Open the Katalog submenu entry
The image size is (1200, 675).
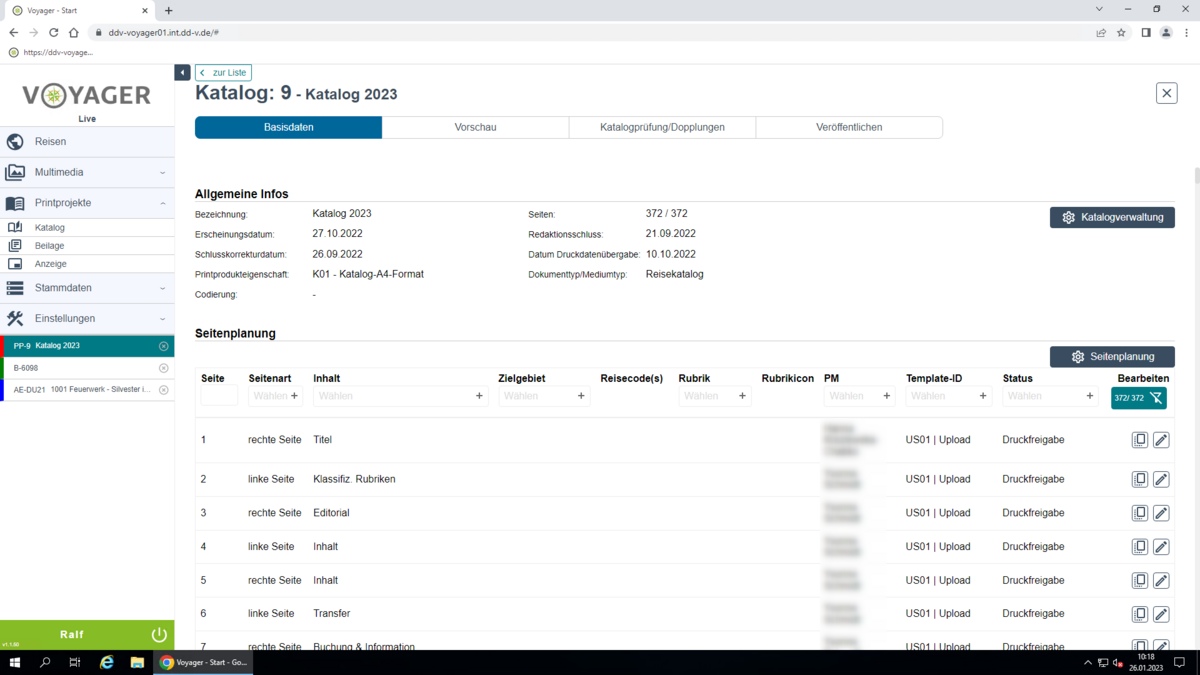[87, 228]
